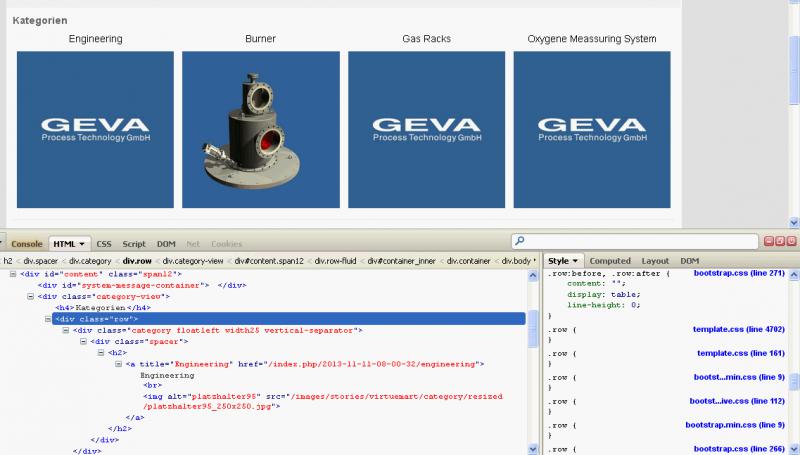
Task: Click the magnifier icon in Firebug search
Action: tap(519, 241)
